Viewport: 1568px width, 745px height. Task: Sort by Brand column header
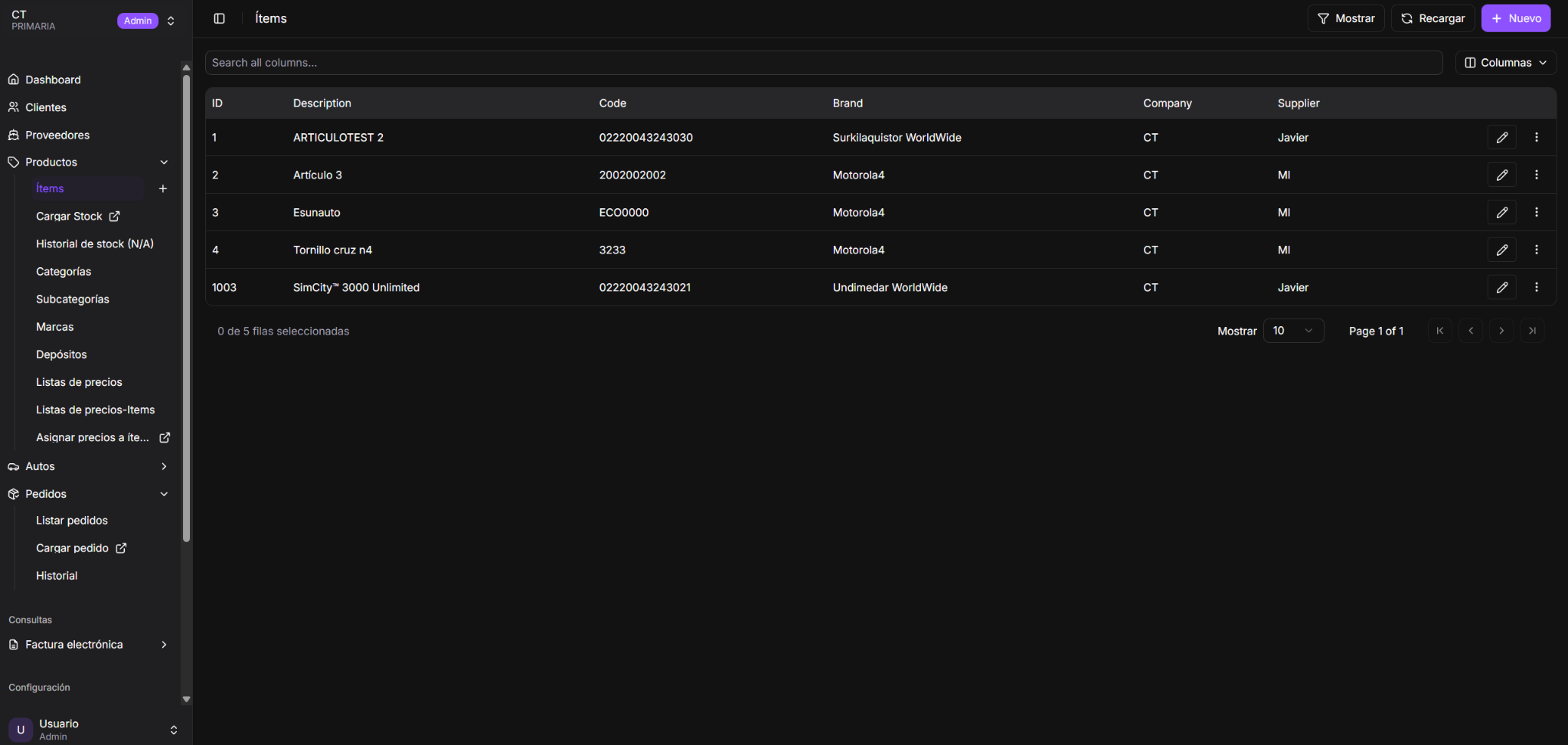848,103
